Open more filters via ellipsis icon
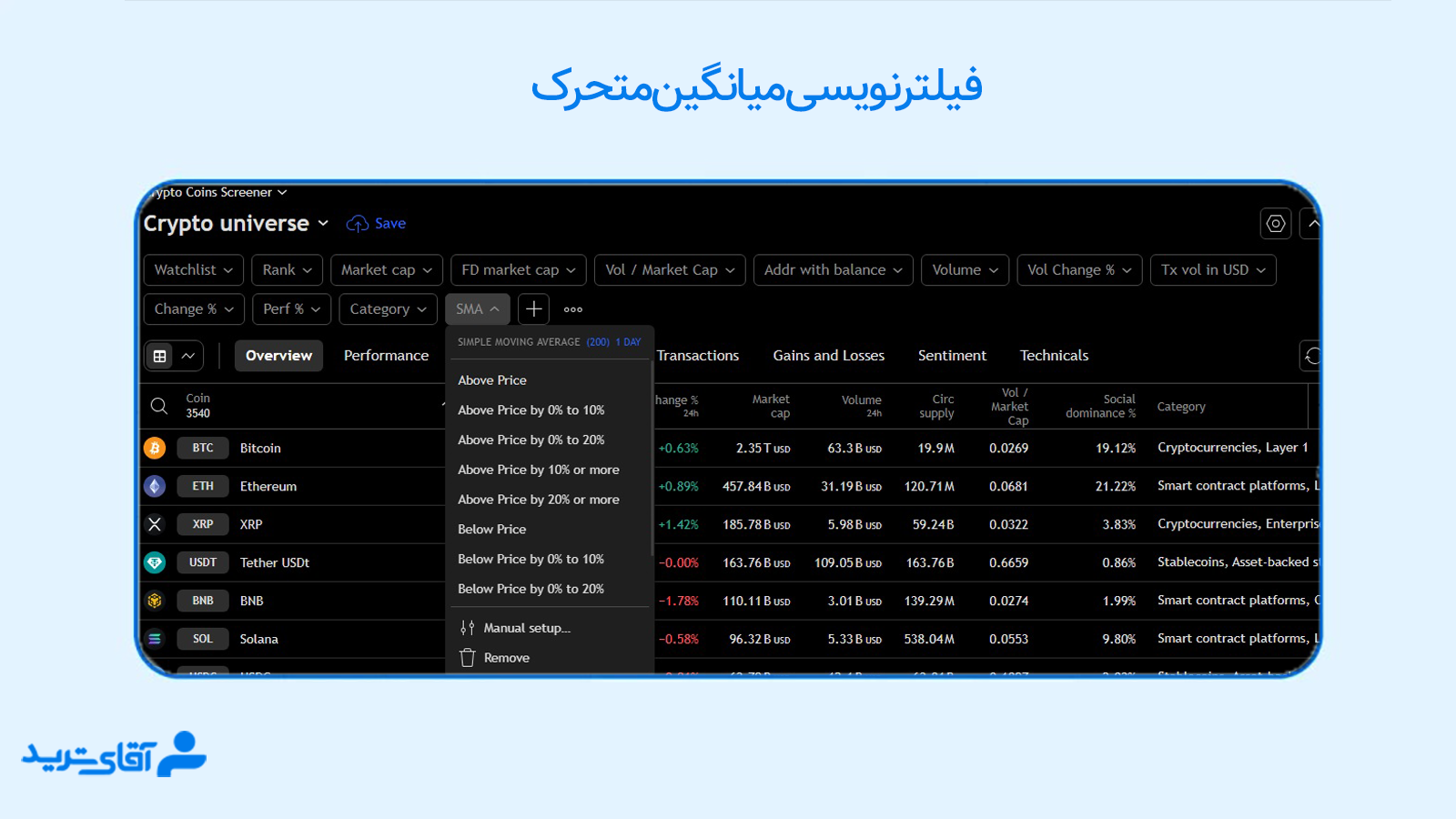Image resolution: width=1456 pixels, height=819 pixels. click(572, 309)
